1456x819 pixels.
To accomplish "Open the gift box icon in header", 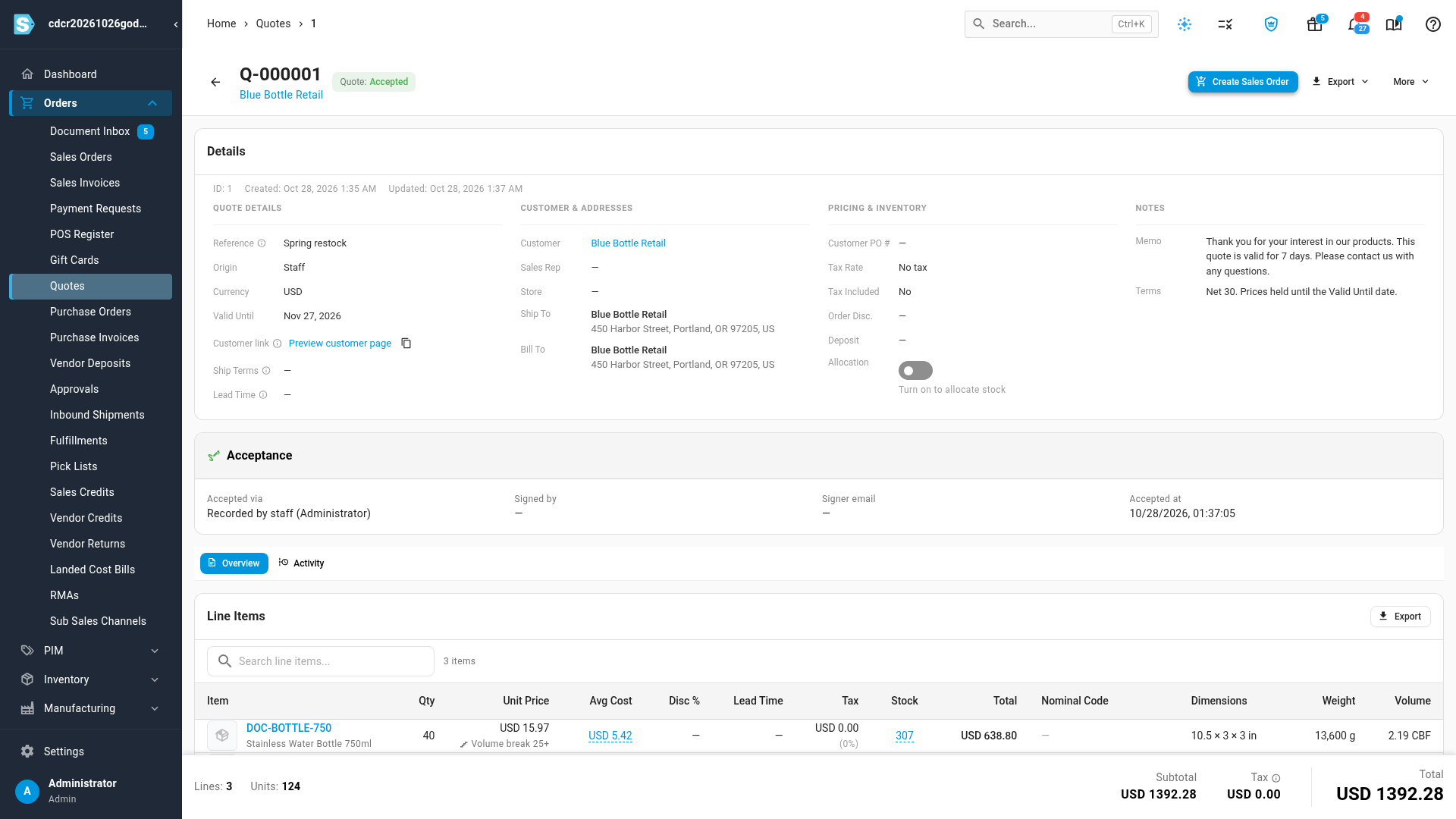I will [x=1315, y=24].
